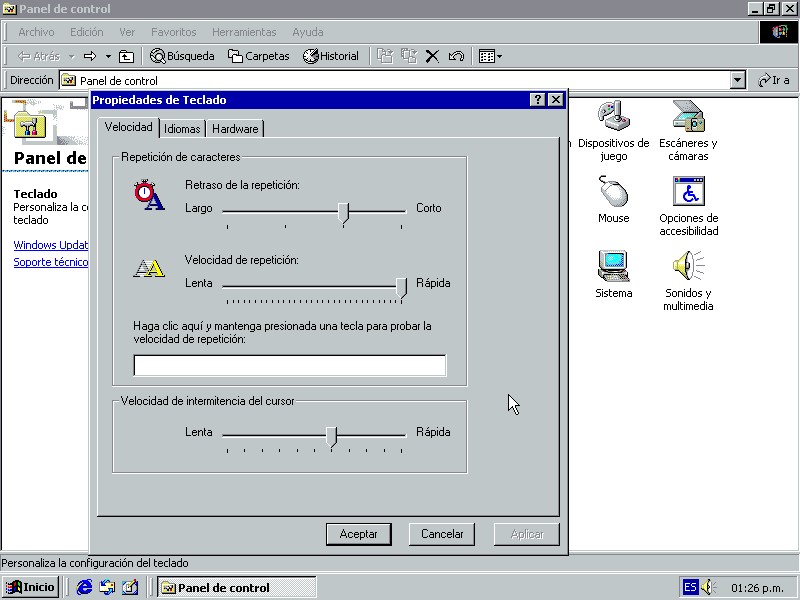800x600 pixels.
Task: Switch to the Velocidad tab
Action: point(129,127)
